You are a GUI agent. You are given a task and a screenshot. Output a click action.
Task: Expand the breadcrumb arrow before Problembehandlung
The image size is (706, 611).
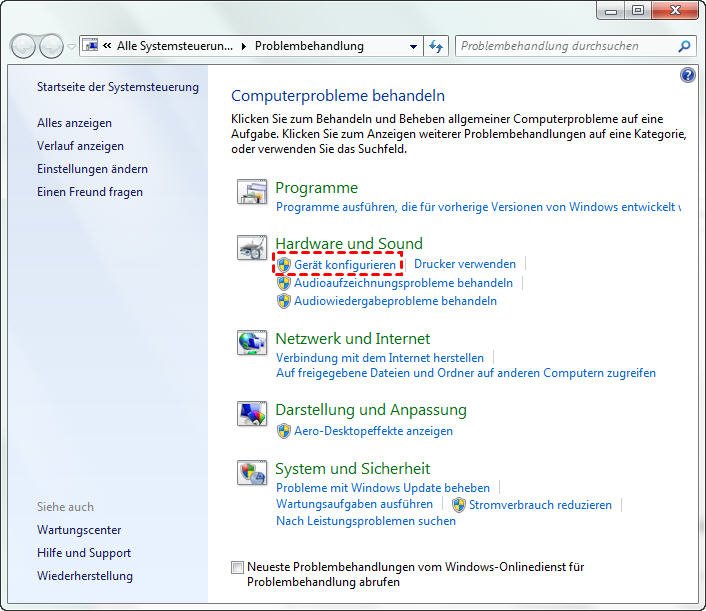(x=244, y=46)
